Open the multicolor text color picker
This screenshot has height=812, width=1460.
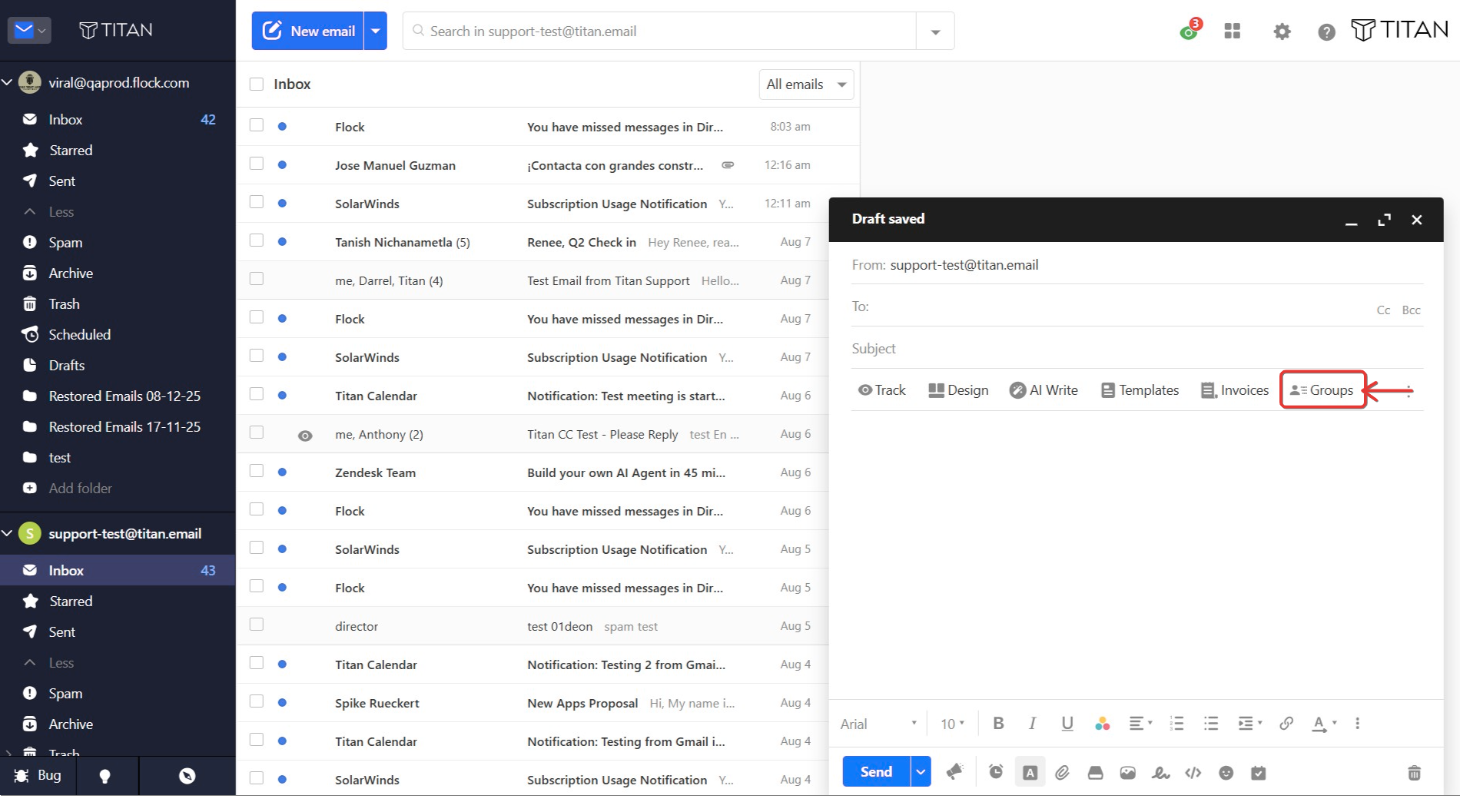pos(1102,723)
